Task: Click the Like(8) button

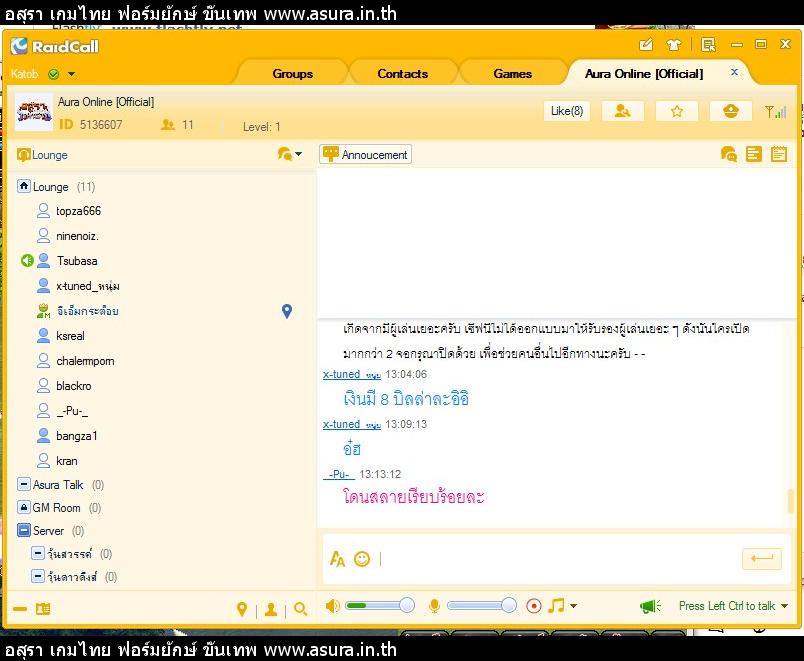Action: click(567, 111)
